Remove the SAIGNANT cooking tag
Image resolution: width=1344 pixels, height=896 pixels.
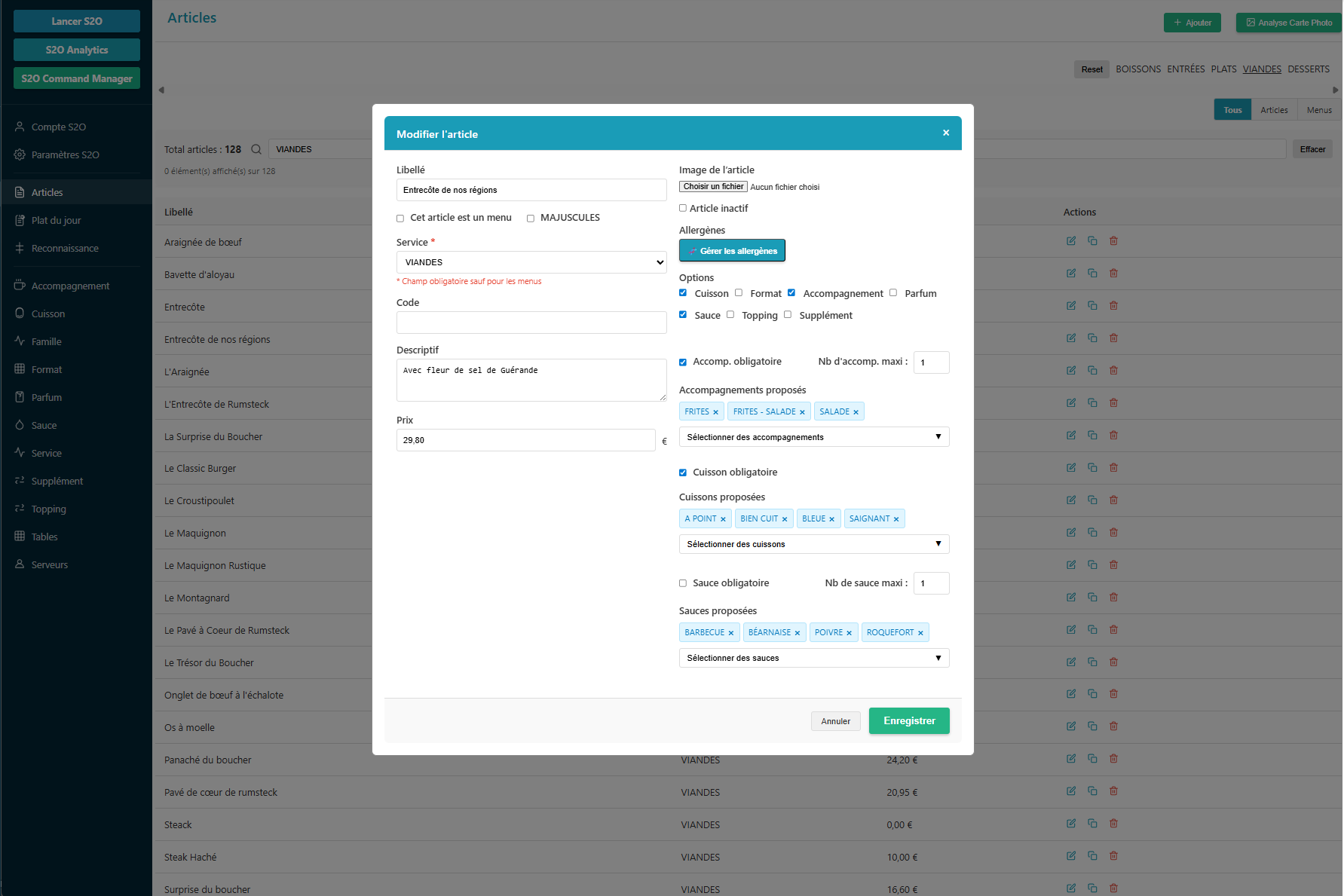[x=896, y=519]
